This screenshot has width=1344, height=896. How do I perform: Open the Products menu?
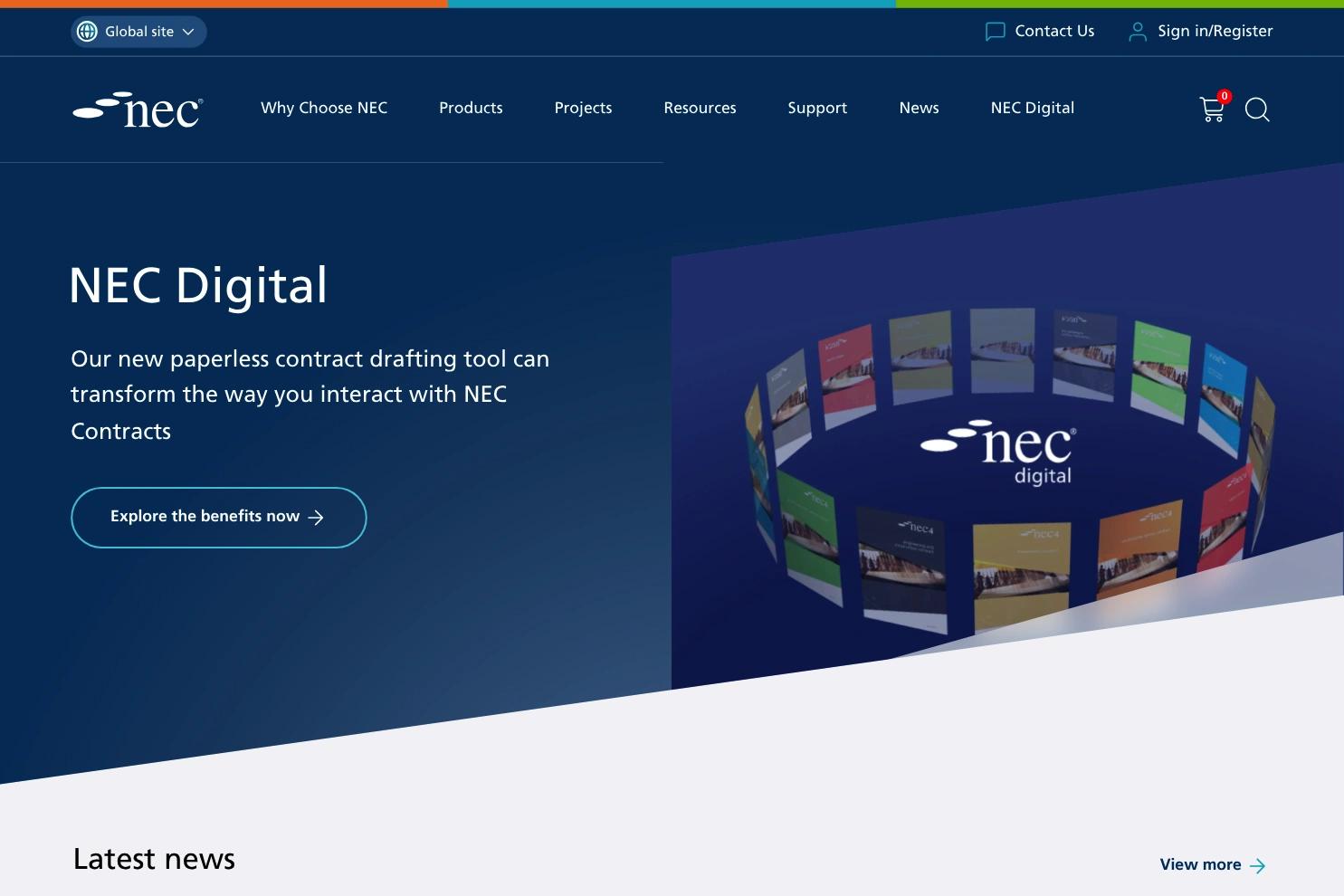coord(471,108)
